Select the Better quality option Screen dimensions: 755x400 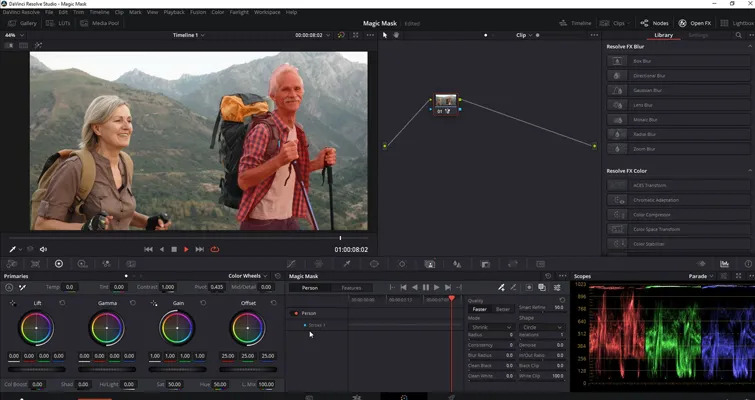point(503,309)
